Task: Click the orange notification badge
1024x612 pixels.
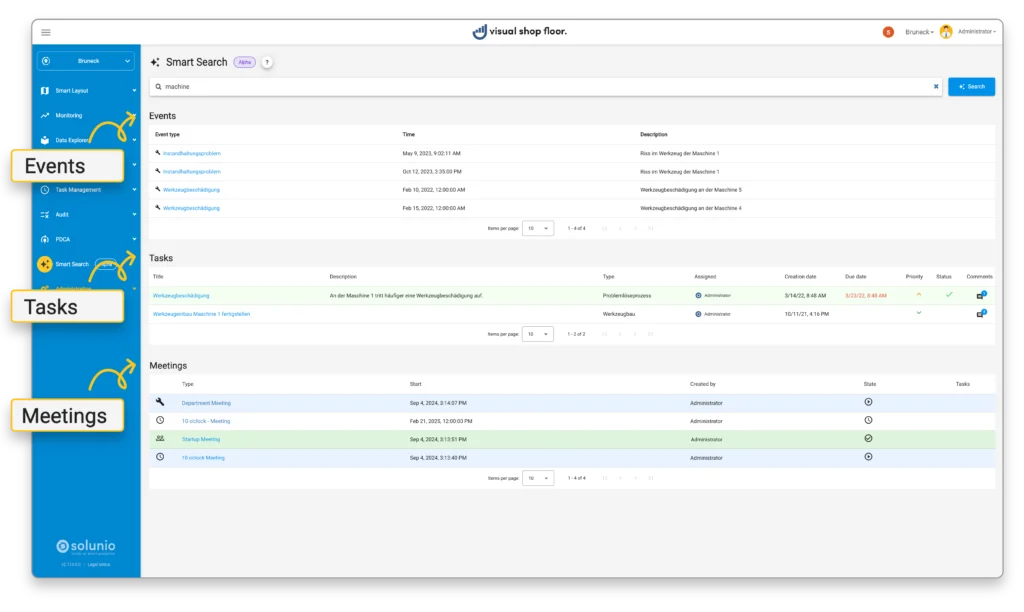Action: pyautogui.click(x=888, y=32)
